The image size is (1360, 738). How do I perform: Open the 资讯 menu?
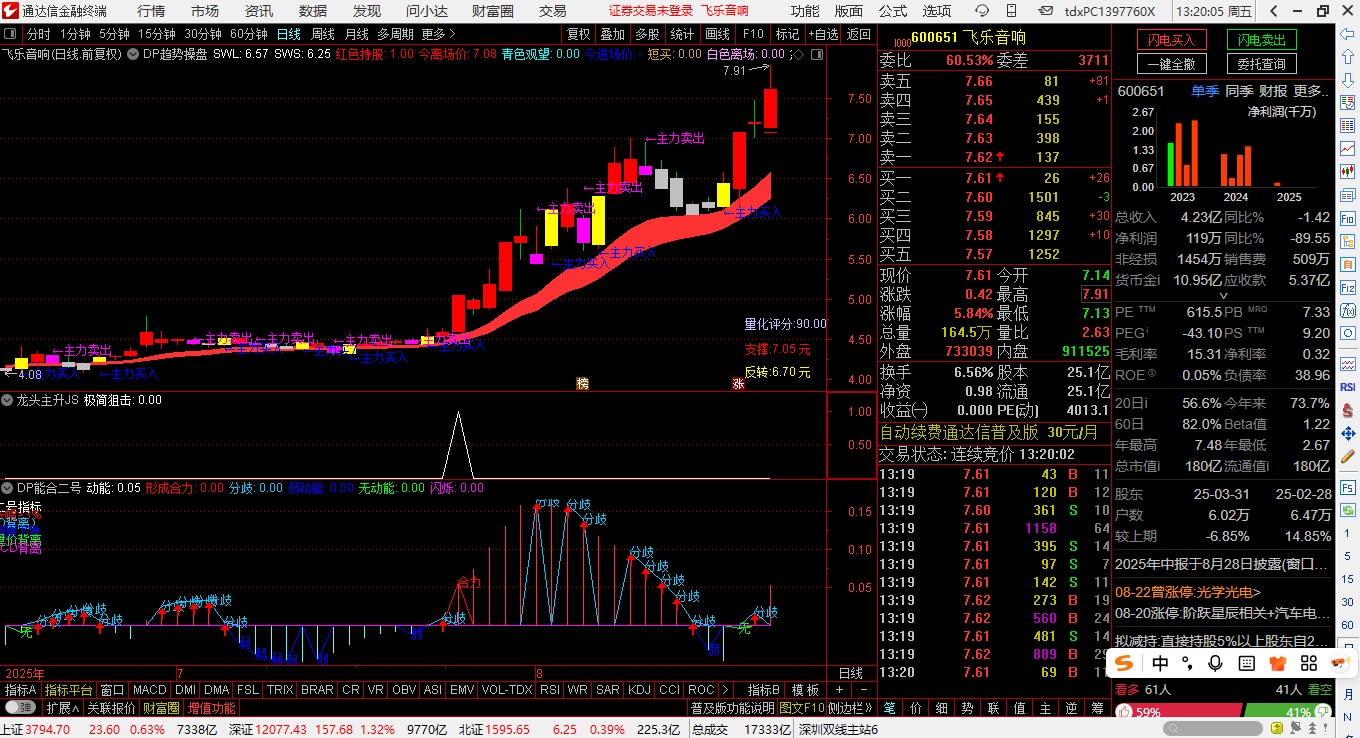tap(259, 11)
